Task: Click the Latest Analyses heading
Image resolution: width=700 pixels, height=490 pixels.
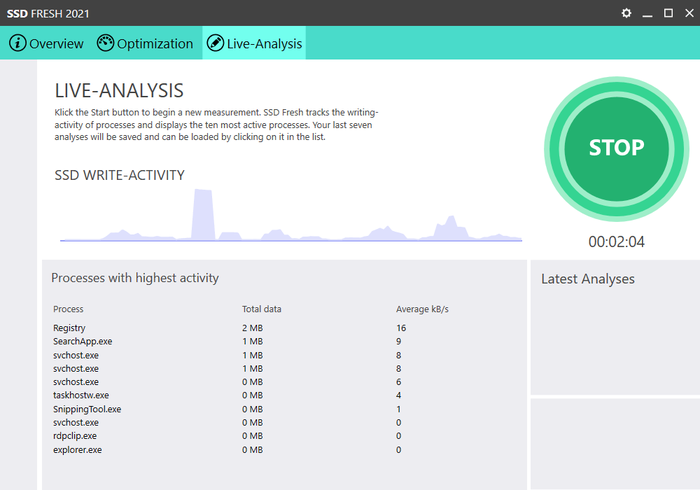Action: pos(588,279)
